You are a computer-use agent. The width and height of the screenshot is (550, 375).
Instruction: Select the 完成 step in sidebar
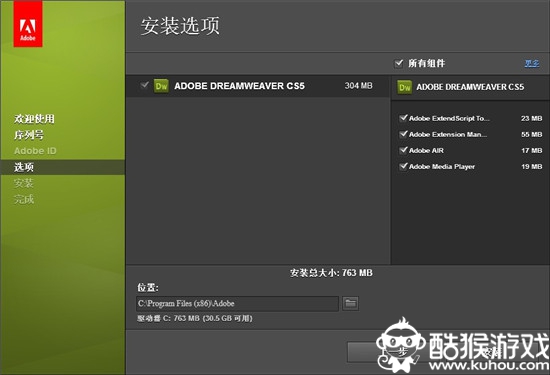click(x=24, y=199)
